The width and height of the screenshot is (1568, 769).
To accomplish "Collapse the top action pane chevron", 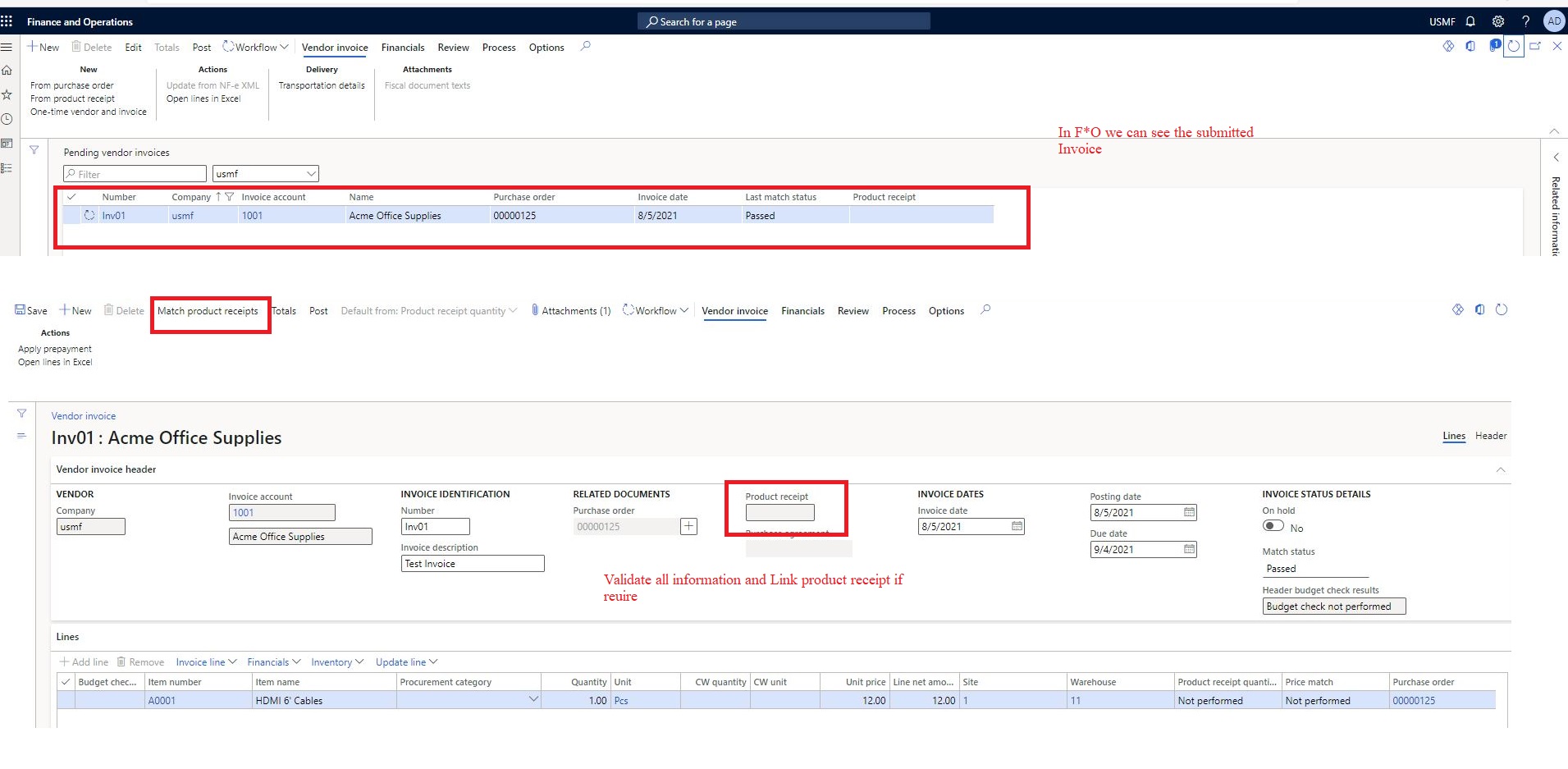I will point(1554,131).
